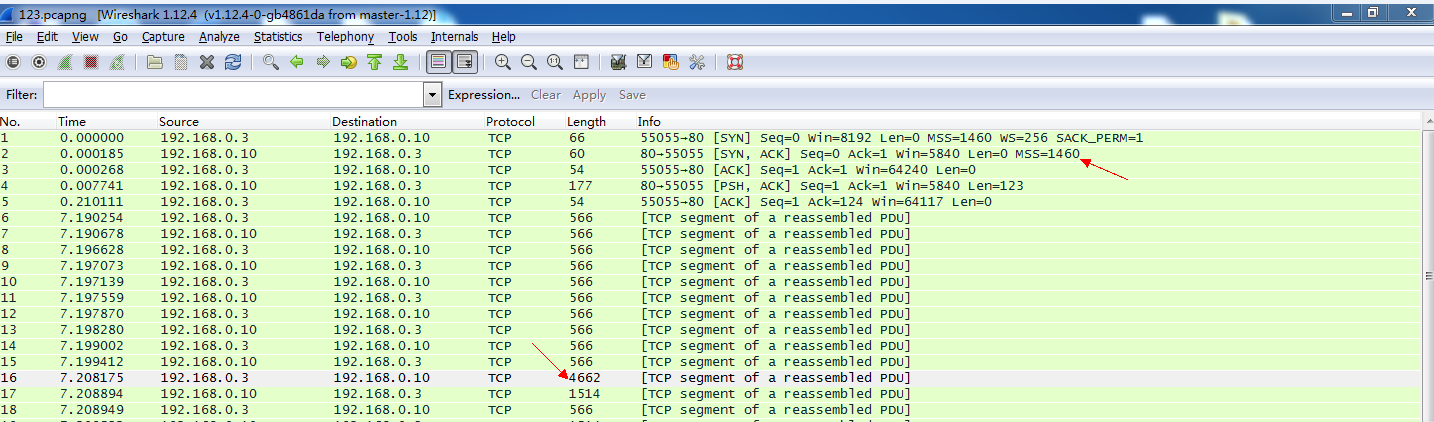1434x422 pixels.
Task: Open the View menu
Action: [x=85, y=37]
